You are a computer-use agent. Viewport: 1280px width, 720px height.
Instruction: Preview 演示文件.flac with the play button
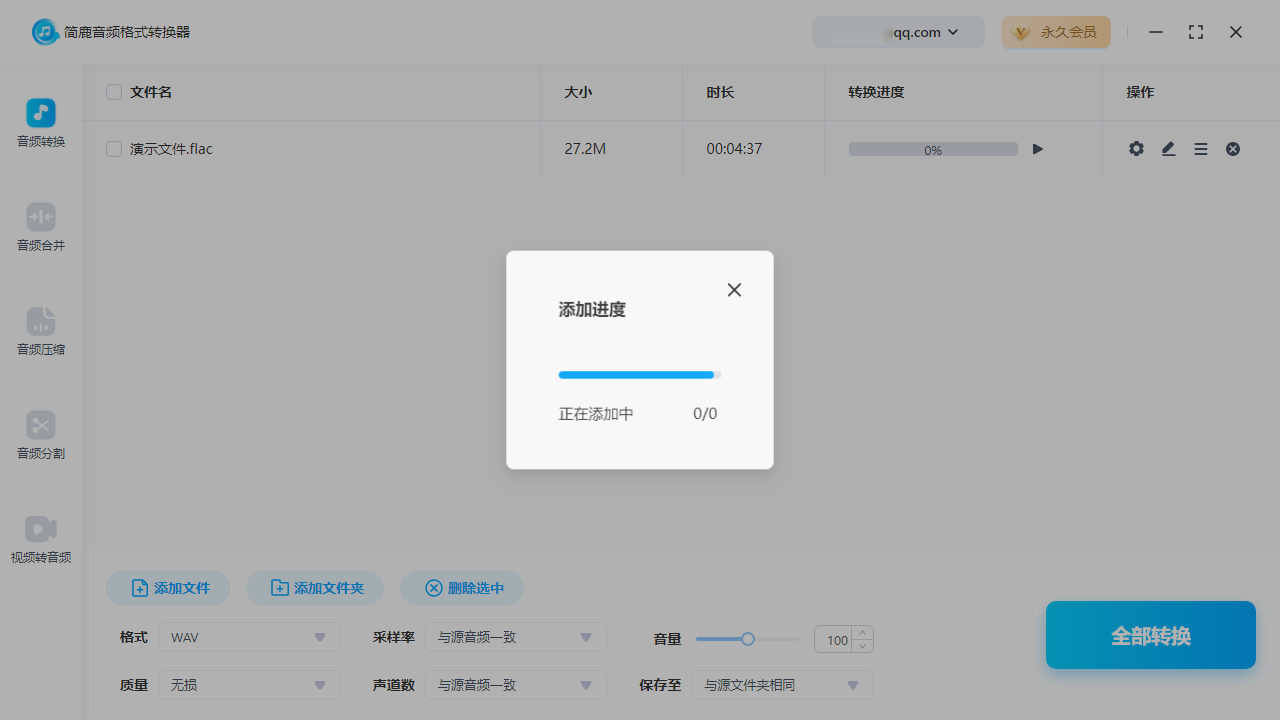[x=1037, y=148]
